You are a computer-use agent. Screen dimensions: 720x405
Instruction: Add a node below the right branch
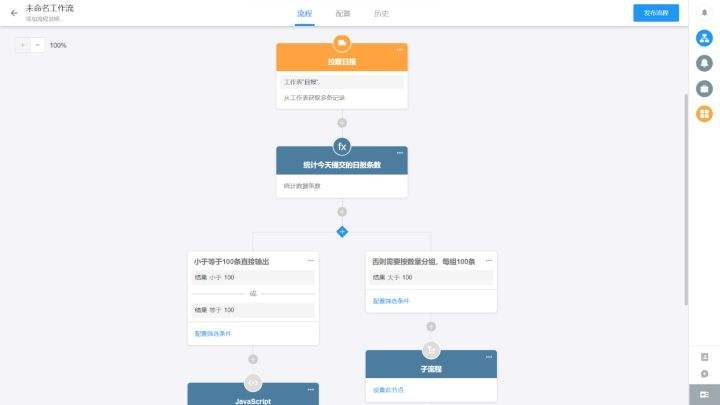click(431, 326)
